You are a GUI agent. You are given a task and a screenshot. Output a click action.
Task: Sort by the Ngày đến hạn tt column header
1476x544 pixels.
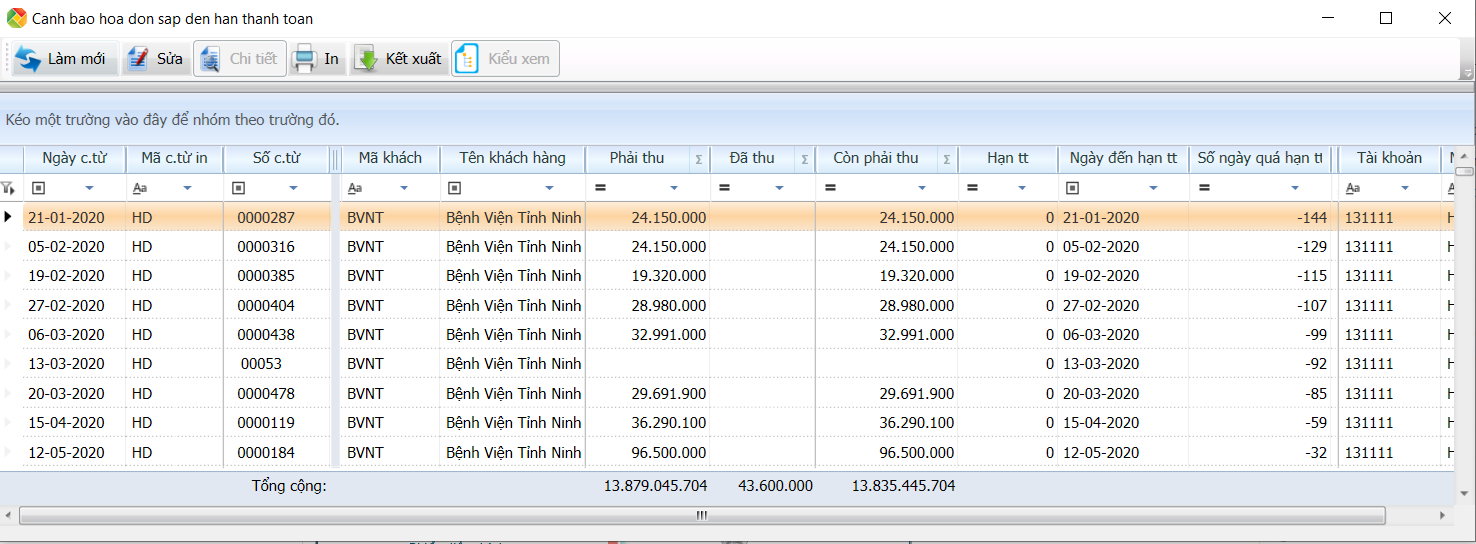(x=1122, y=158)
